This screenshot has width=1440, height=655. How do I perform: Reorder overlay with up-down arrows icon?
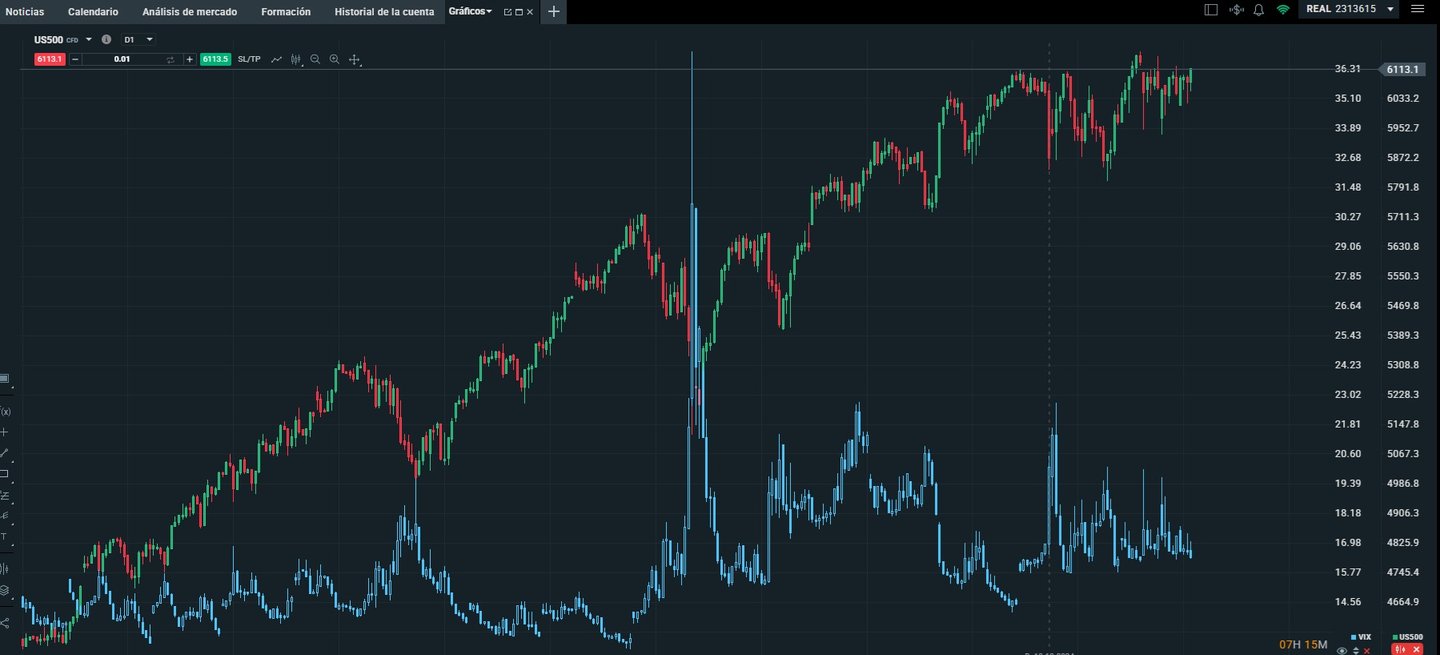click(x=1356, y=651)
